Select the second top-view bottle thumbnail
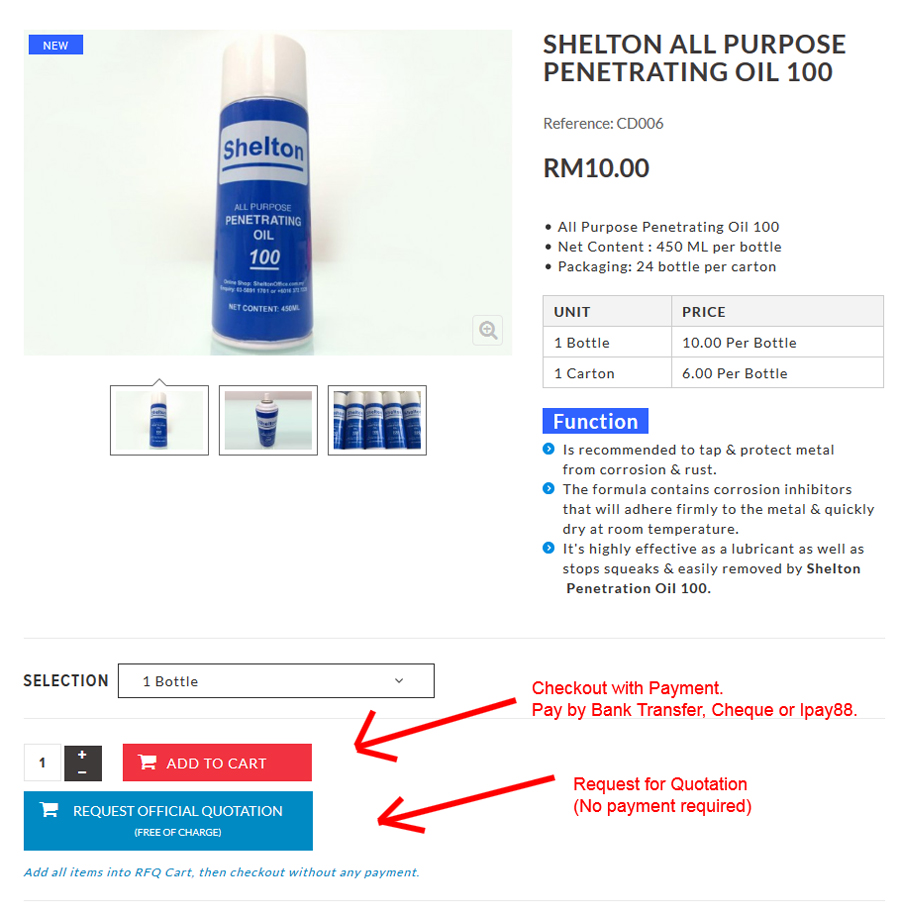 pyautogui.click(x=268, y=420)
